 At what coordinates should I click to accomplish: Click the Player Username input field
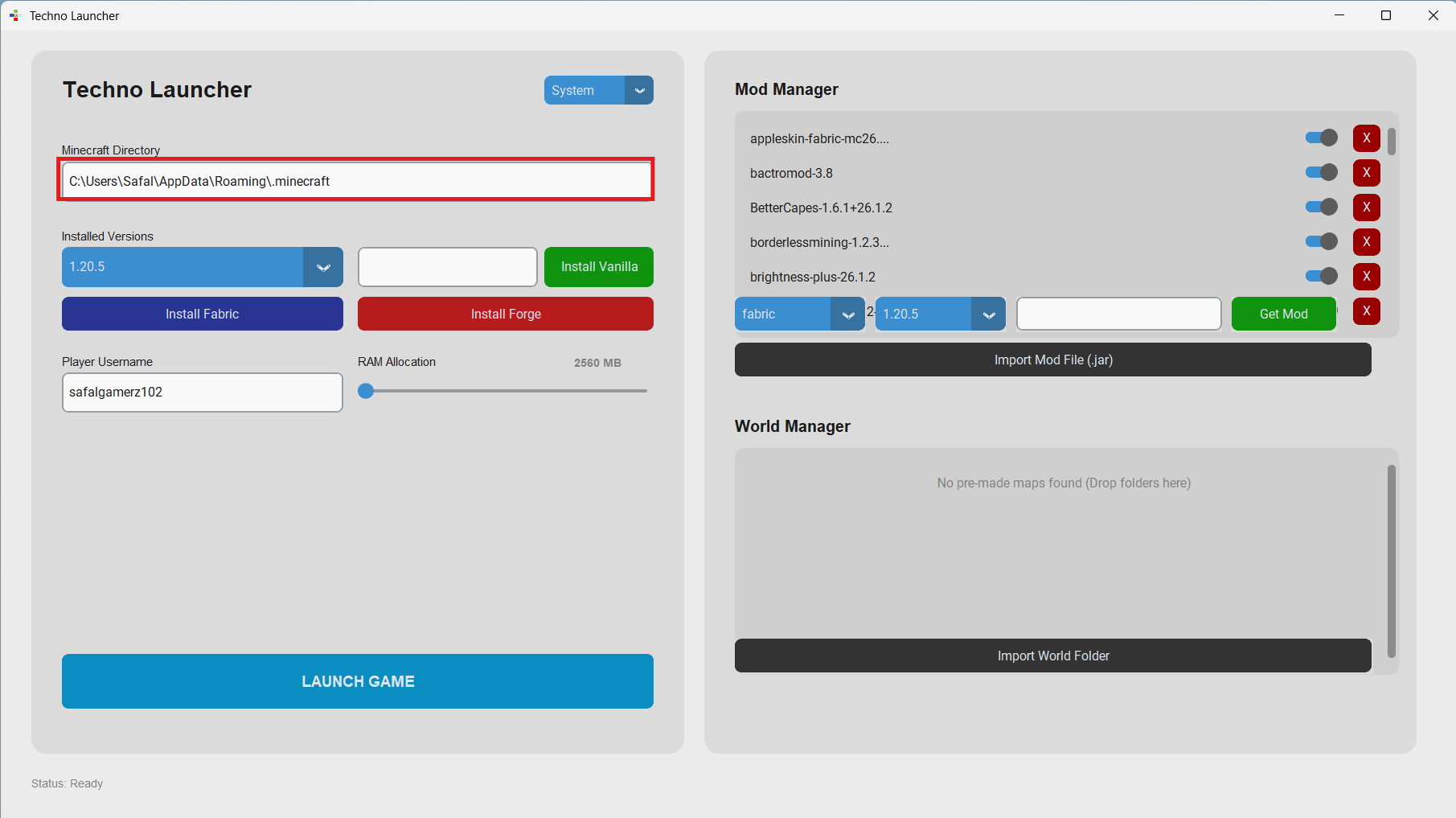(203, 393)
